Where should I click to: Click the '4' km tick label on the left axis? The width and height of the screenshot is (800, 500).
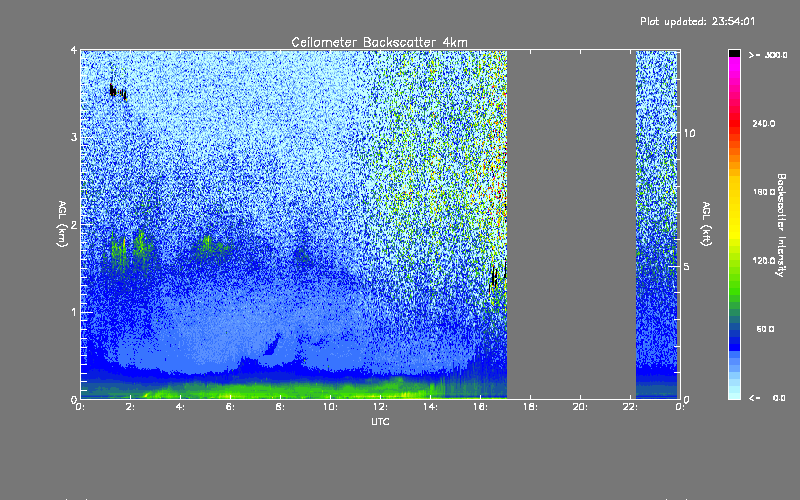click(74, 50)
